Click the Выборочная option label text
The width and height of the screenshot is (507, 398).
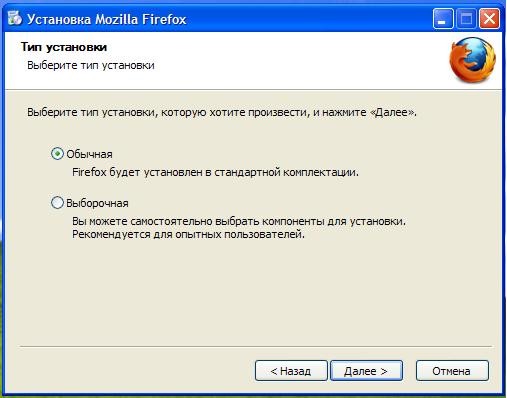click(x=97, y=203)
